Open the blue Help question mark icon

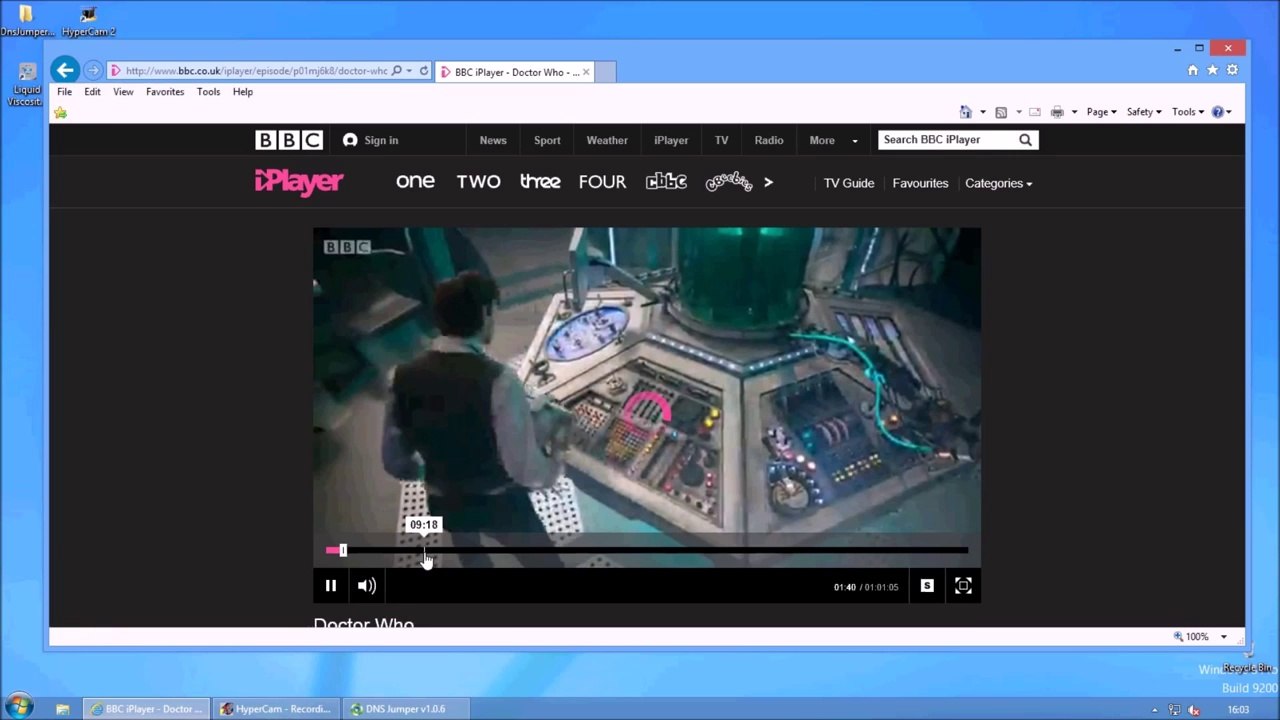(x=1217, y=112)
